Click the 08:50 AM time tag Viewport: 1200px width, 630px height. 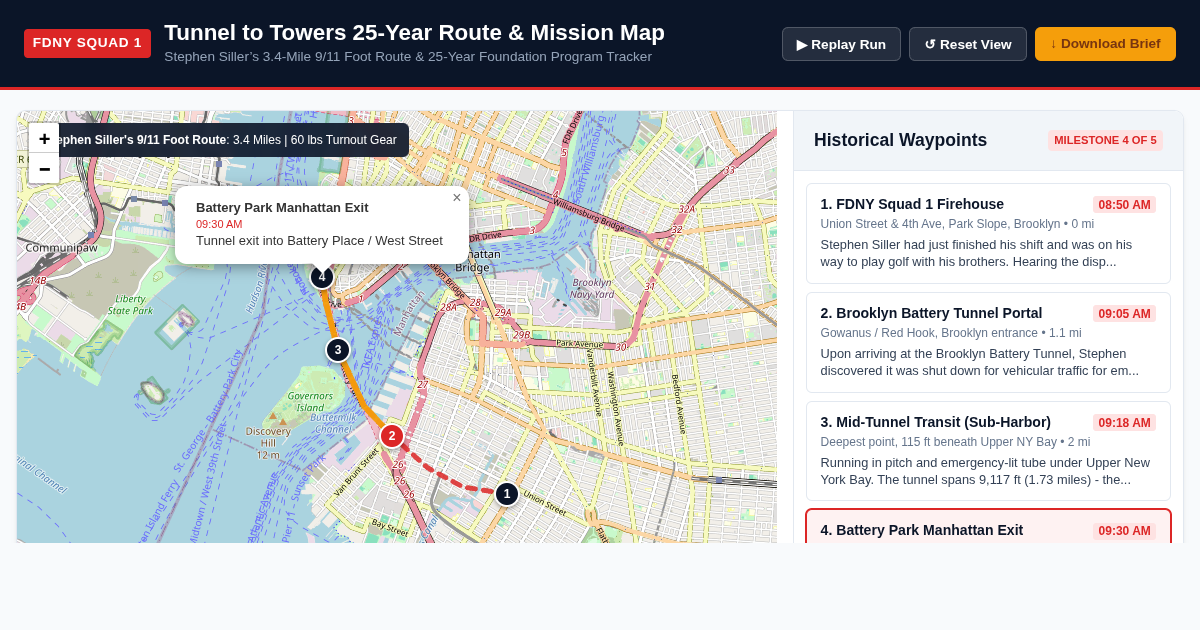1124,204
